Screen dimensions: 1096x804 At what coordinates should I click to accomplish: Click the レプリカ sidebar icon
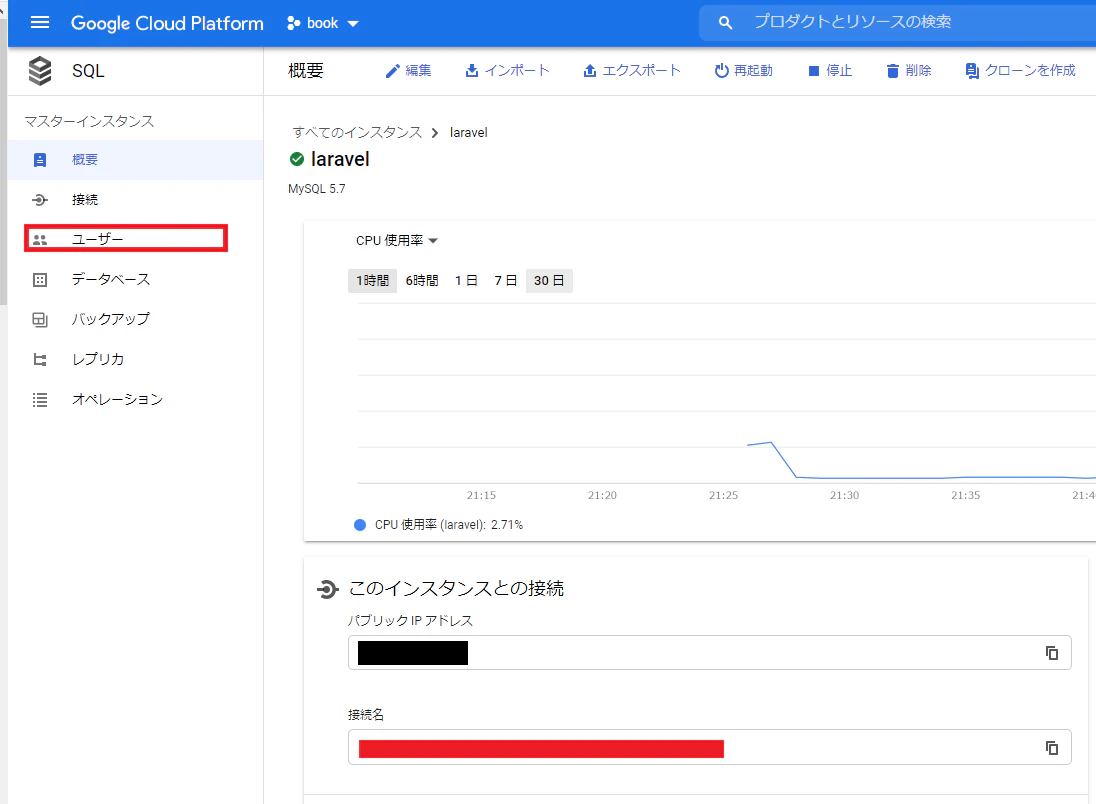(x=40, y=360)
